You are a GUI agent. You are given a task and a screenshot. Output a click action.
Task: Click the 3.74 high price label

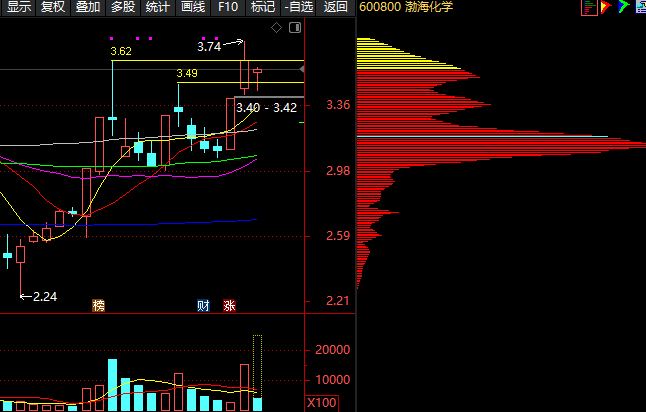coord(209,47)
